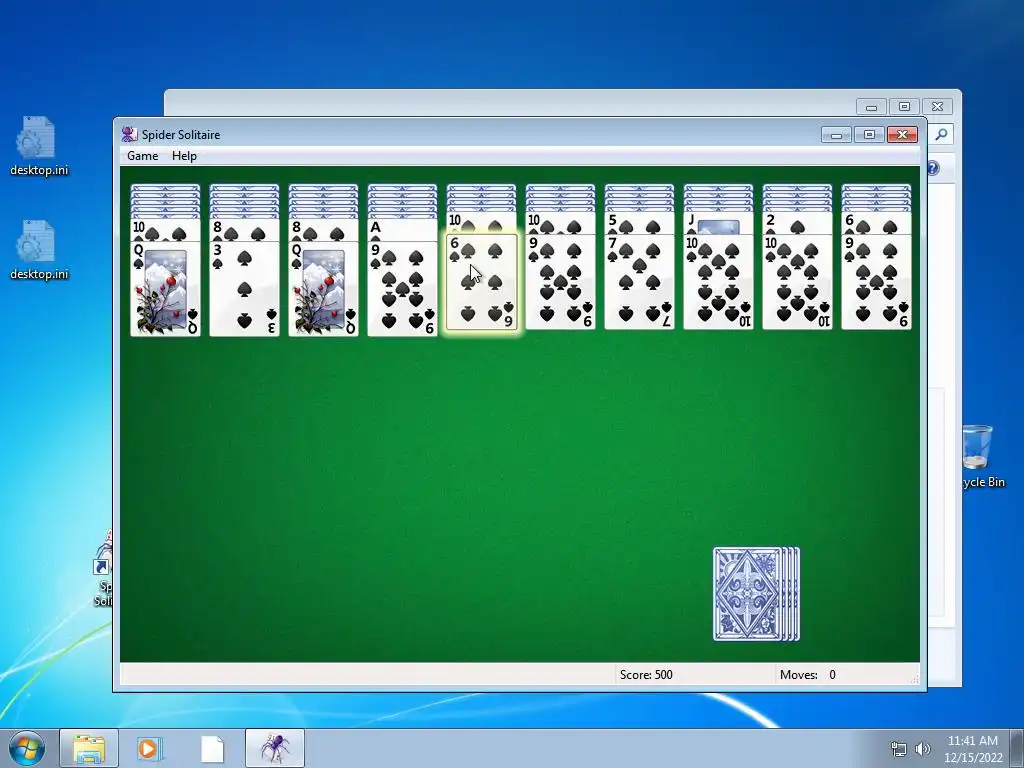Click the Score: 500 status text
The image size is (1024, 768).
[646, 675]
